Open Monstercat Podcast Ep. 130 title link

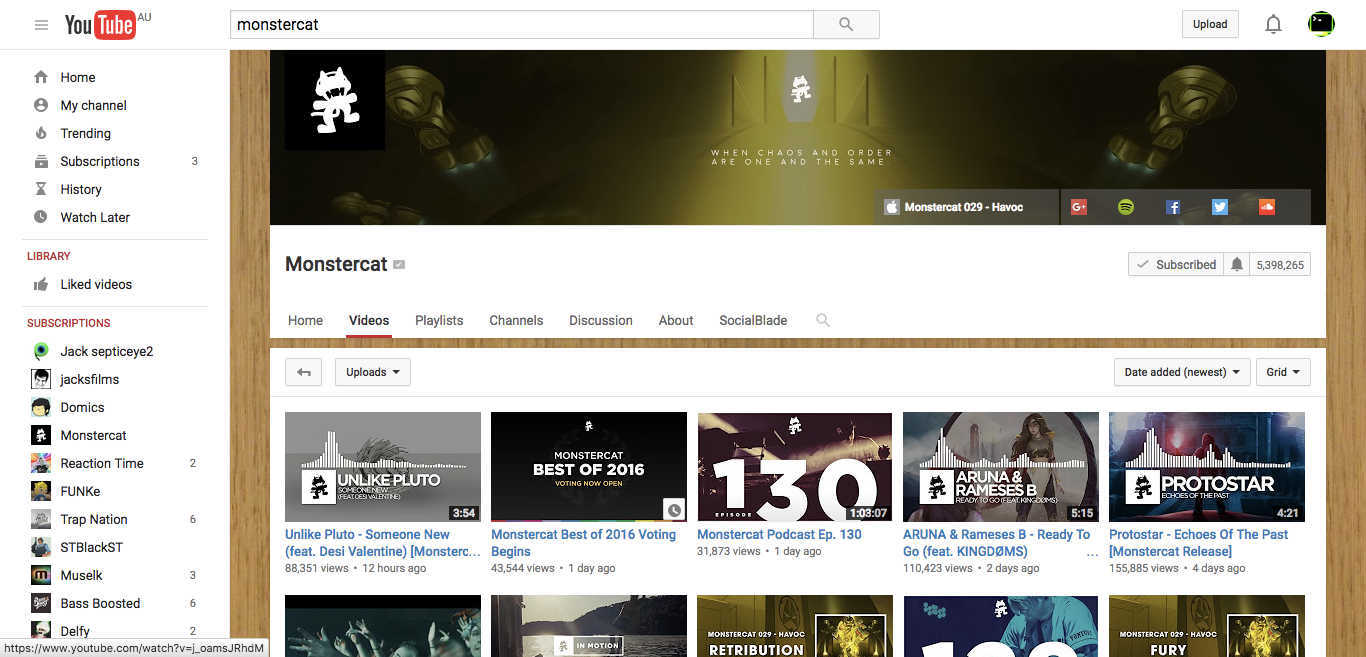tap(779, 534)
